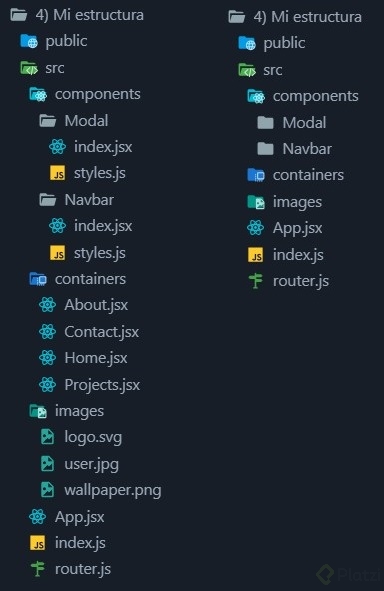Click the image file icon beside logo.svg
This screenshot has width=384, height=591.
(47, 437)
